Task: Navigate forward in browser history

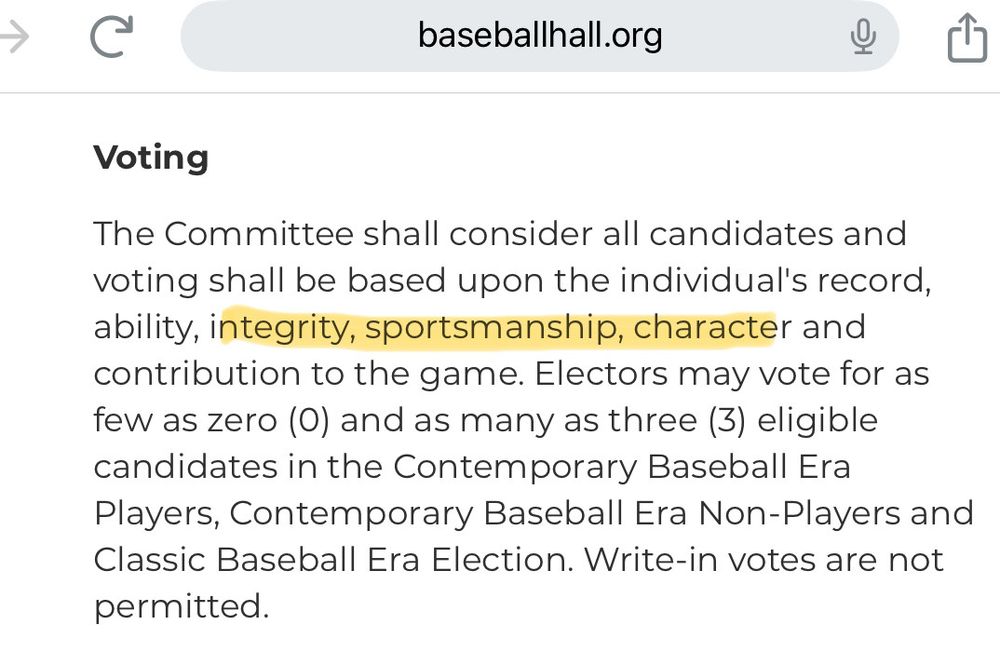Action: (15, 34)
